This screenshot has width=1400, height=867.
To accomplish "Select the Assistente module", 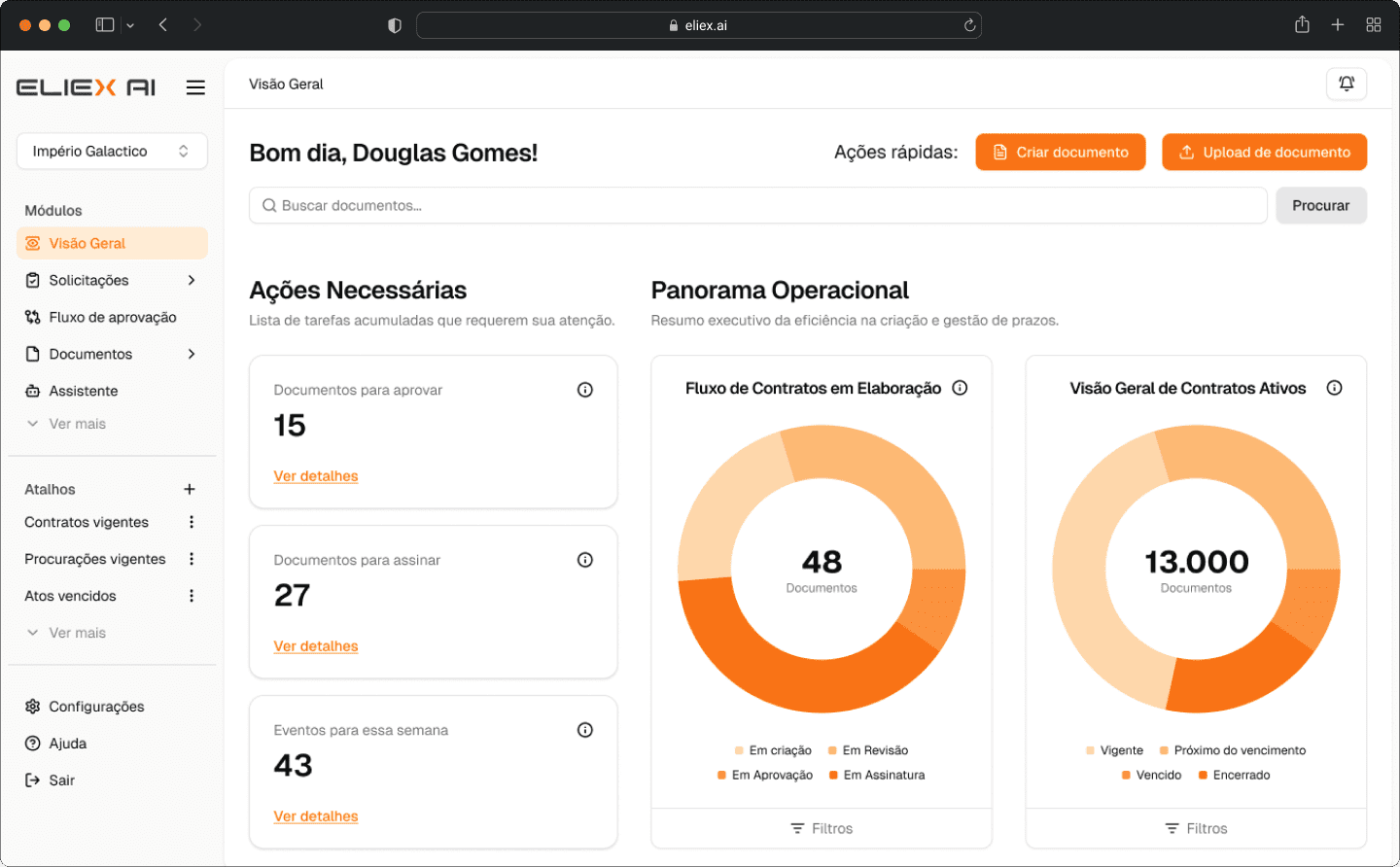I will [x=82, y=390].
